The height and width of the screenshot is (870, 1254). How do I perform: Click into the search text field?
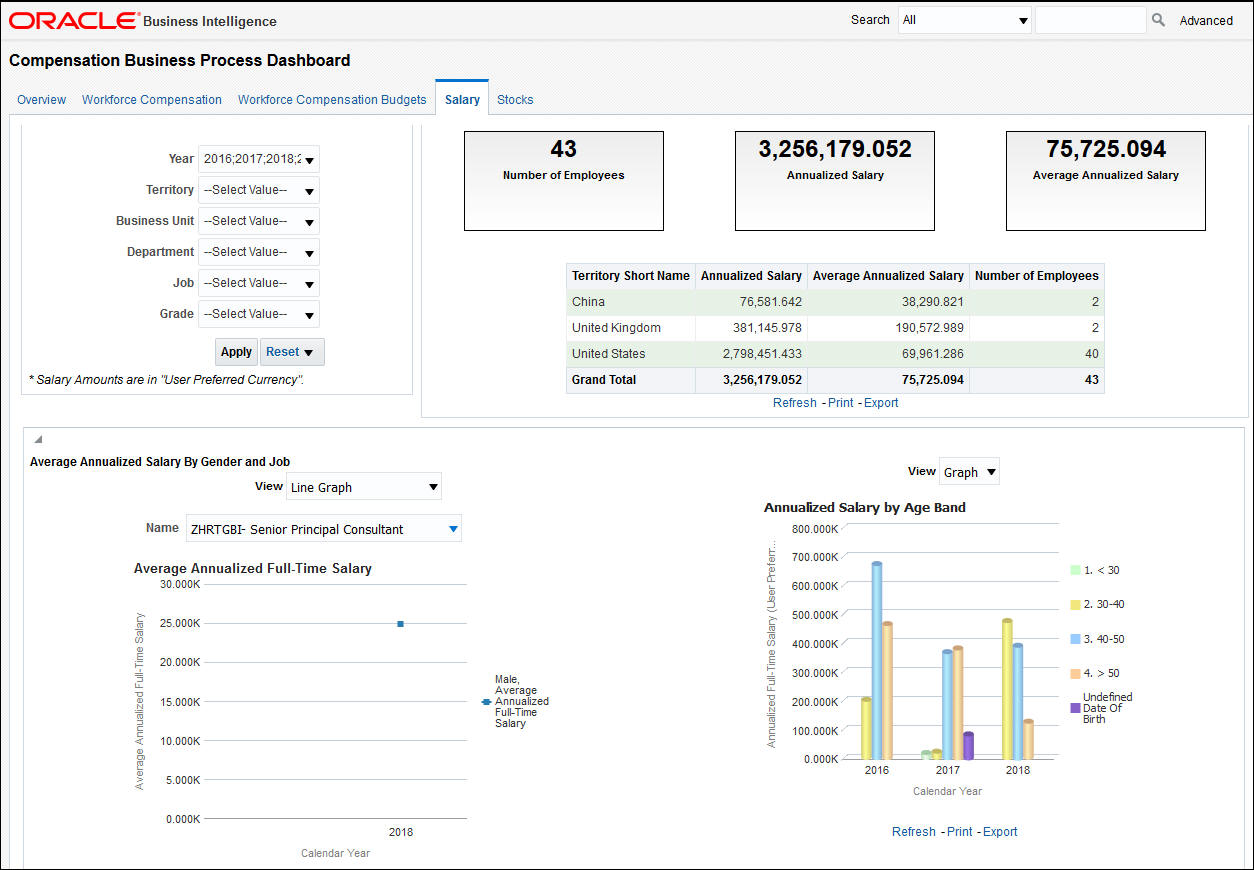click(1089, 20)
